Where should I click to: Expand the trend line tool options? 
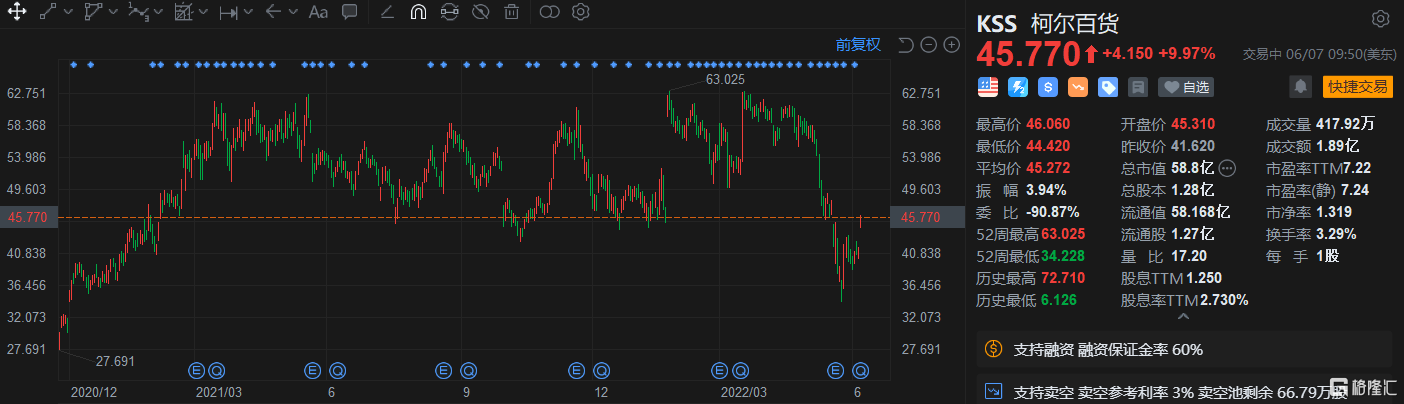pos(67,13)
